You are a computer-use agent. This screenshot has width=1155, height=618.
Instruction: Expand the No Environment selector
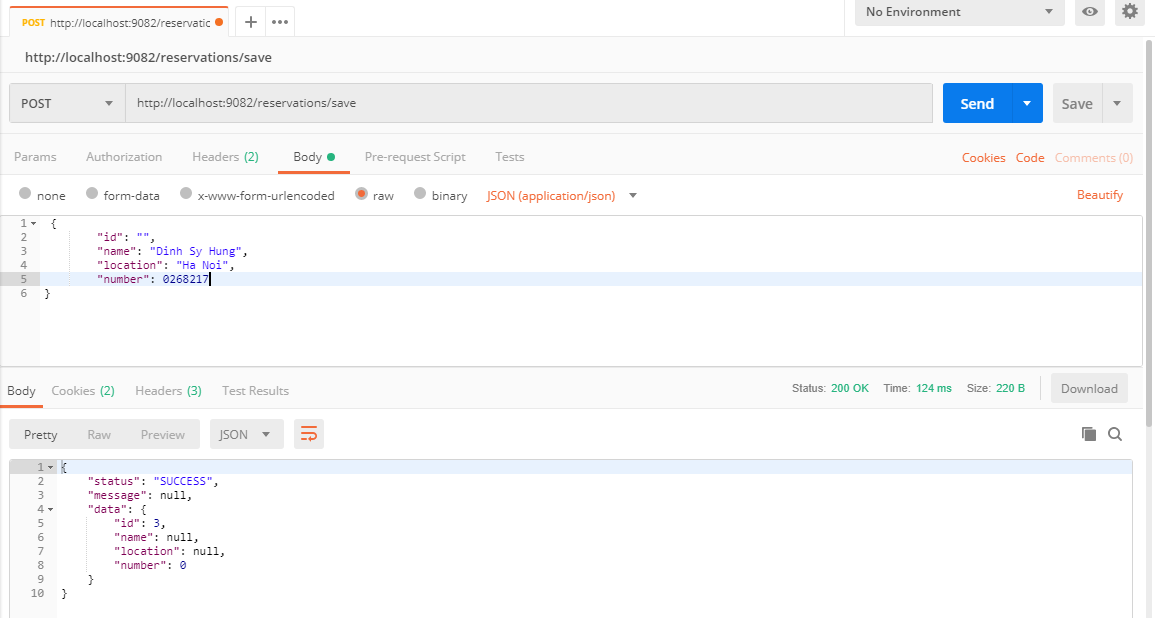[x=959, y=12]
